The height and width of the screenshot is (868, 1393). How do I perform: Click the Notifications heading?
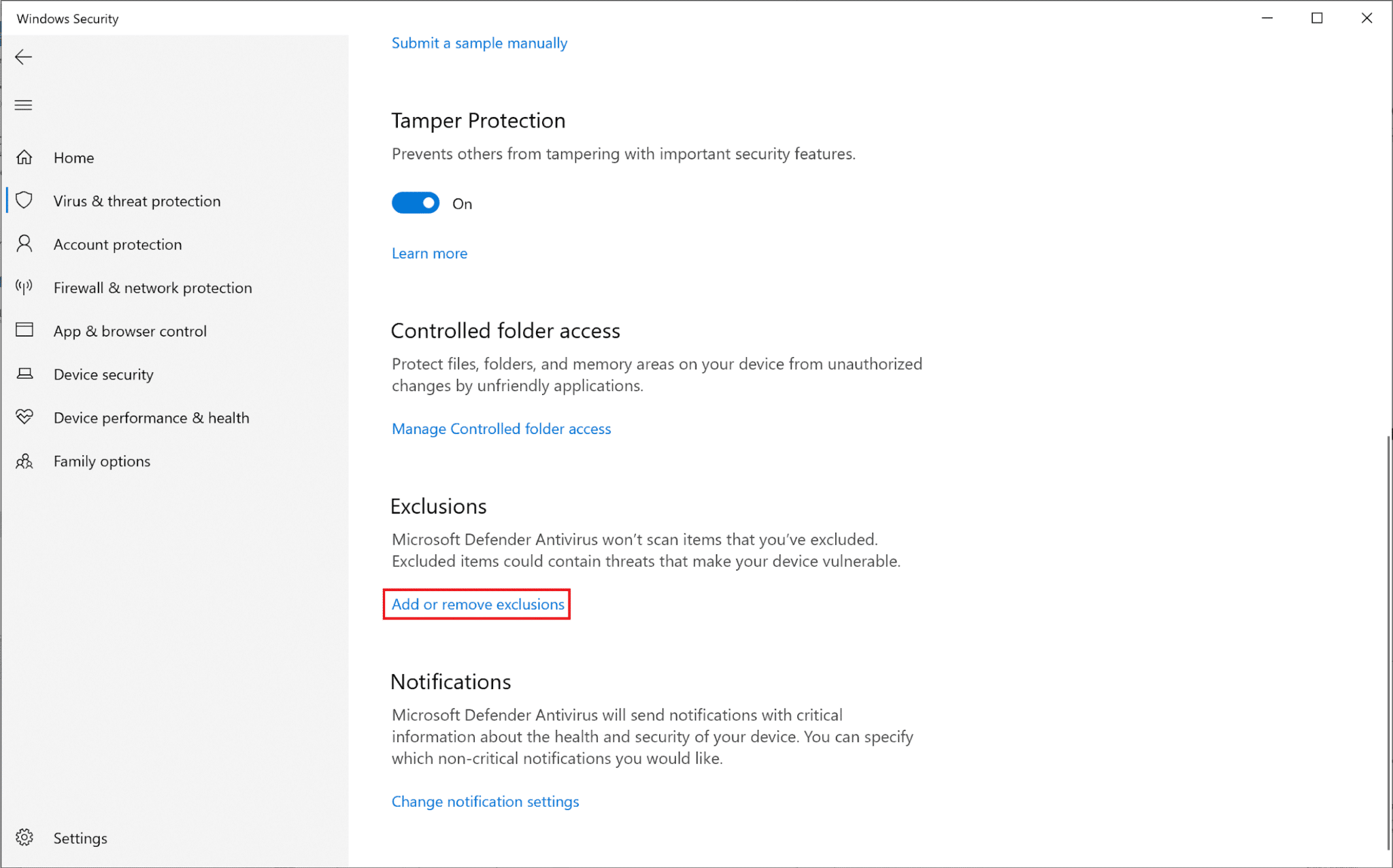[450, 682]
